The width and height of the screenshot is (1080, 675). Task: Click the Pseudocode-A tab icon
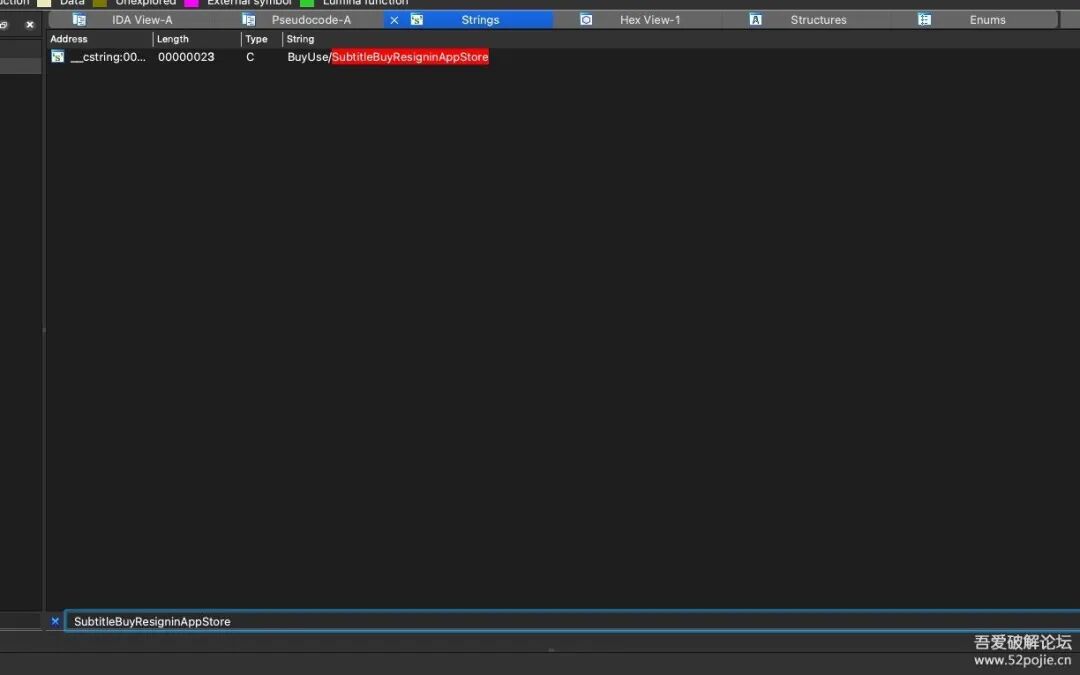[249, 19]
